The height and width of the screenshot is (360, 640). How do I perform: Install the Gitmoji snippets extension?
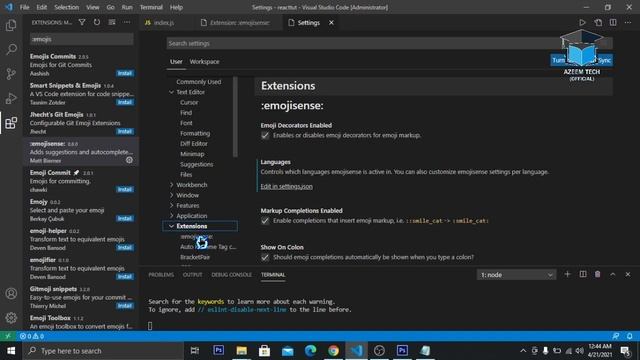click(x=125, y=306)
